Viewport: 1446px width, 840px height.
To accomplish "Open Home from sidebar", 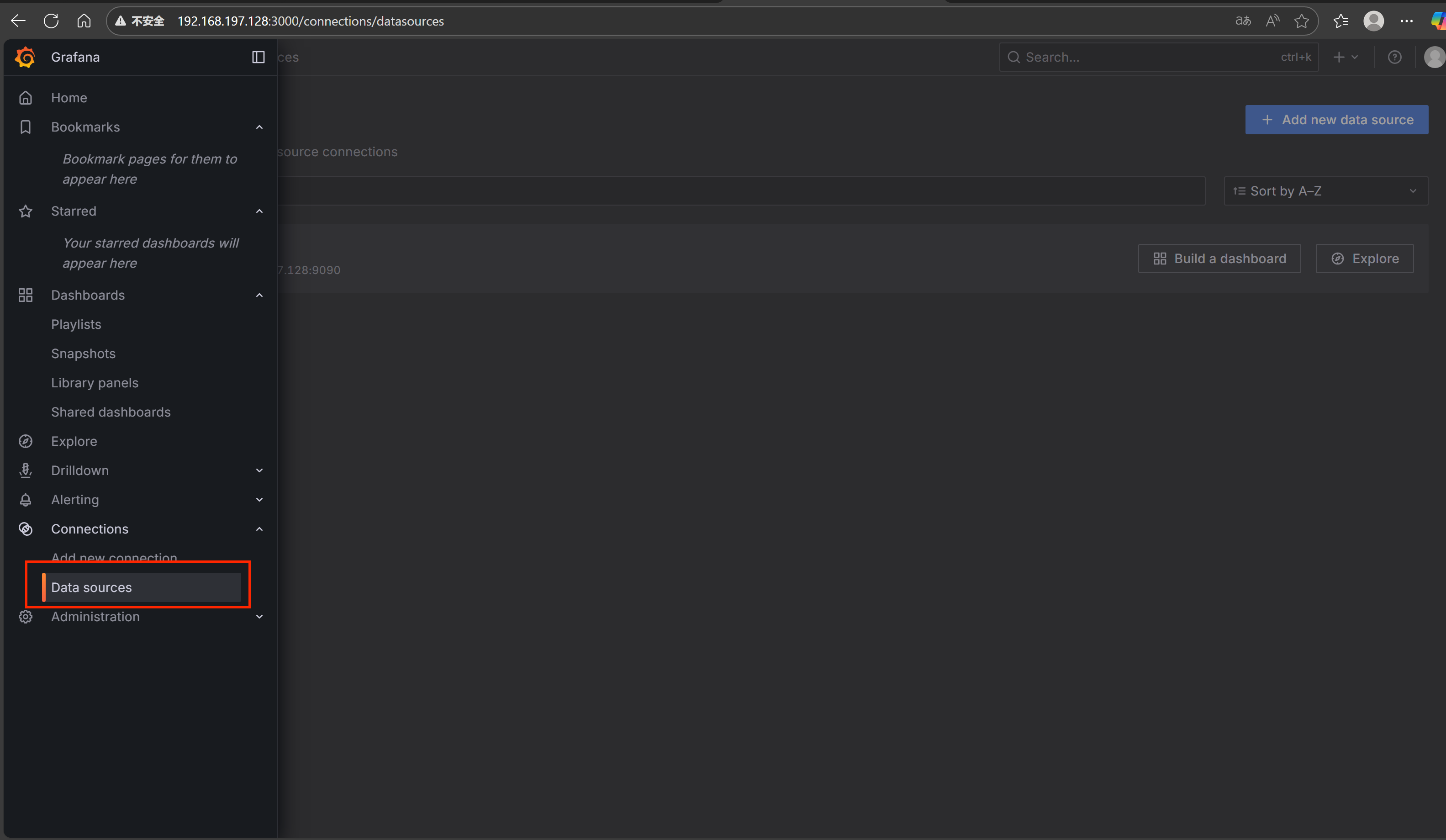I will (x=69, y=98).
